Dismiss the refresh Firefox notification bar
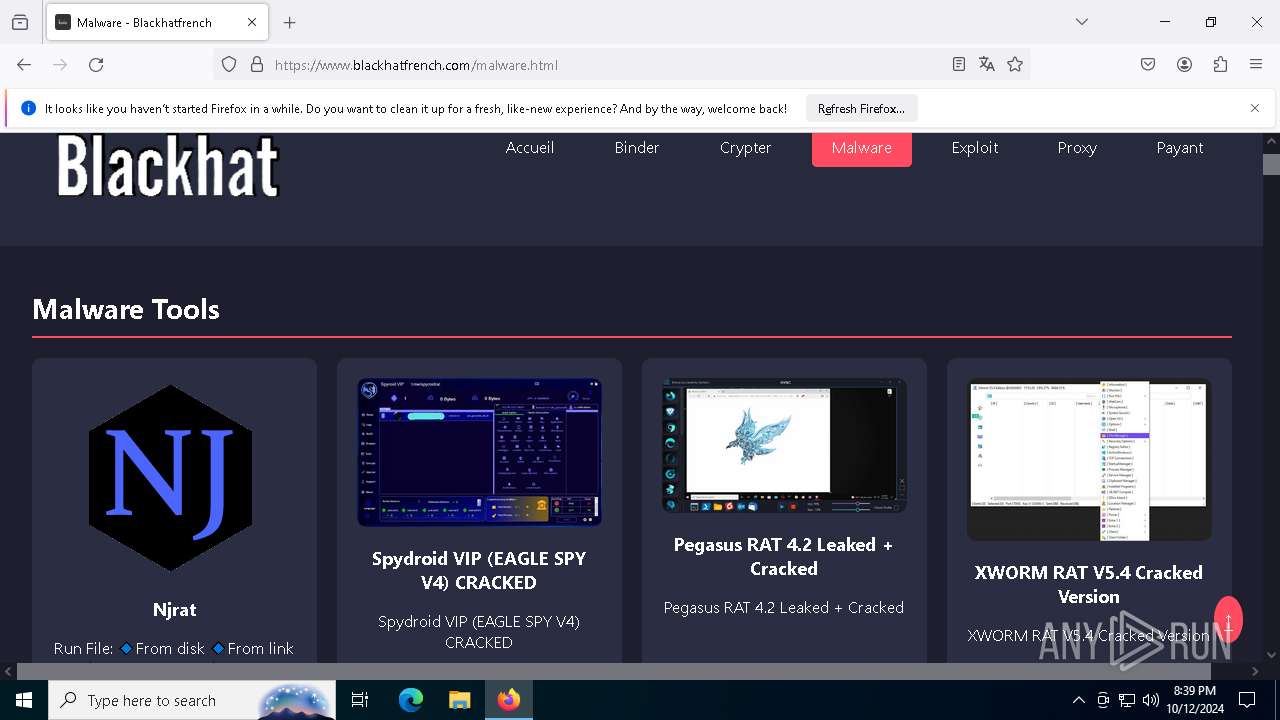Screen dimensions: 1280x720 tap(1255, 108)
